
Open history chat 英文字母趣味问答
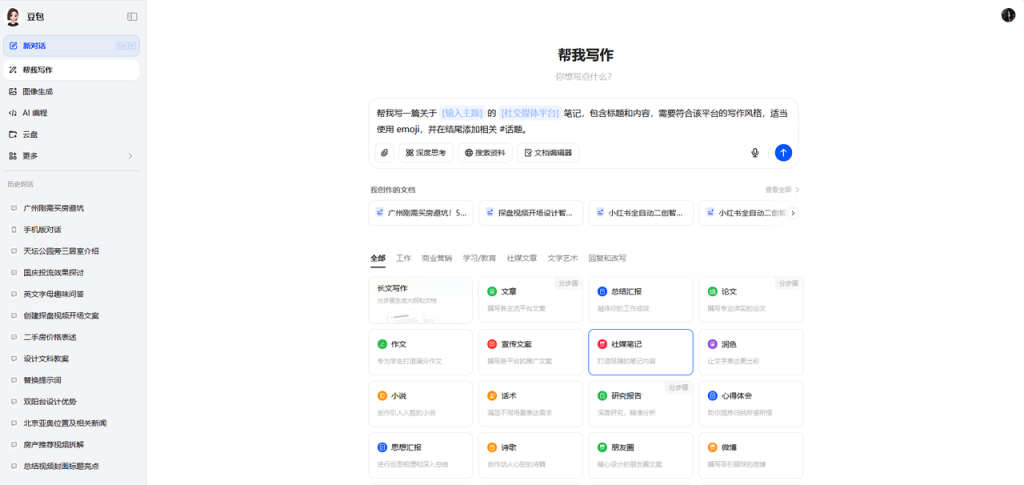pos(71,294)
